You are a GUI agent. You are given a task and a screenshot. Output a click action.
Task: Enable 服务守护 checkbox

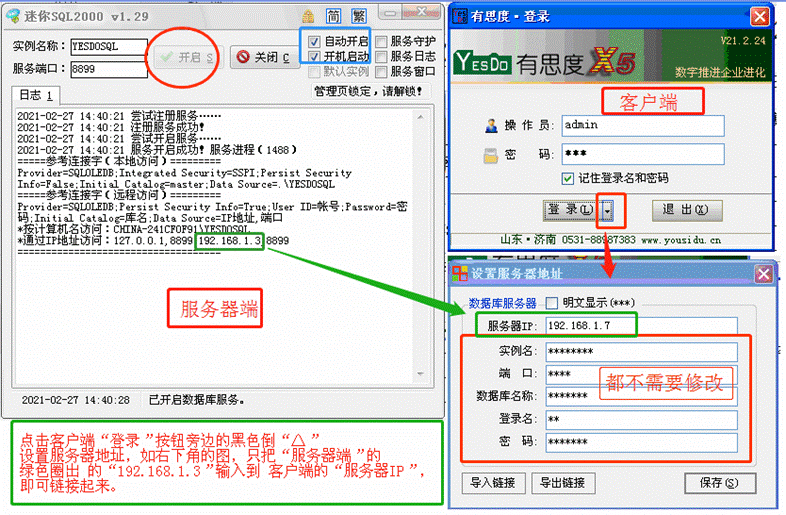tap(381, 41)
